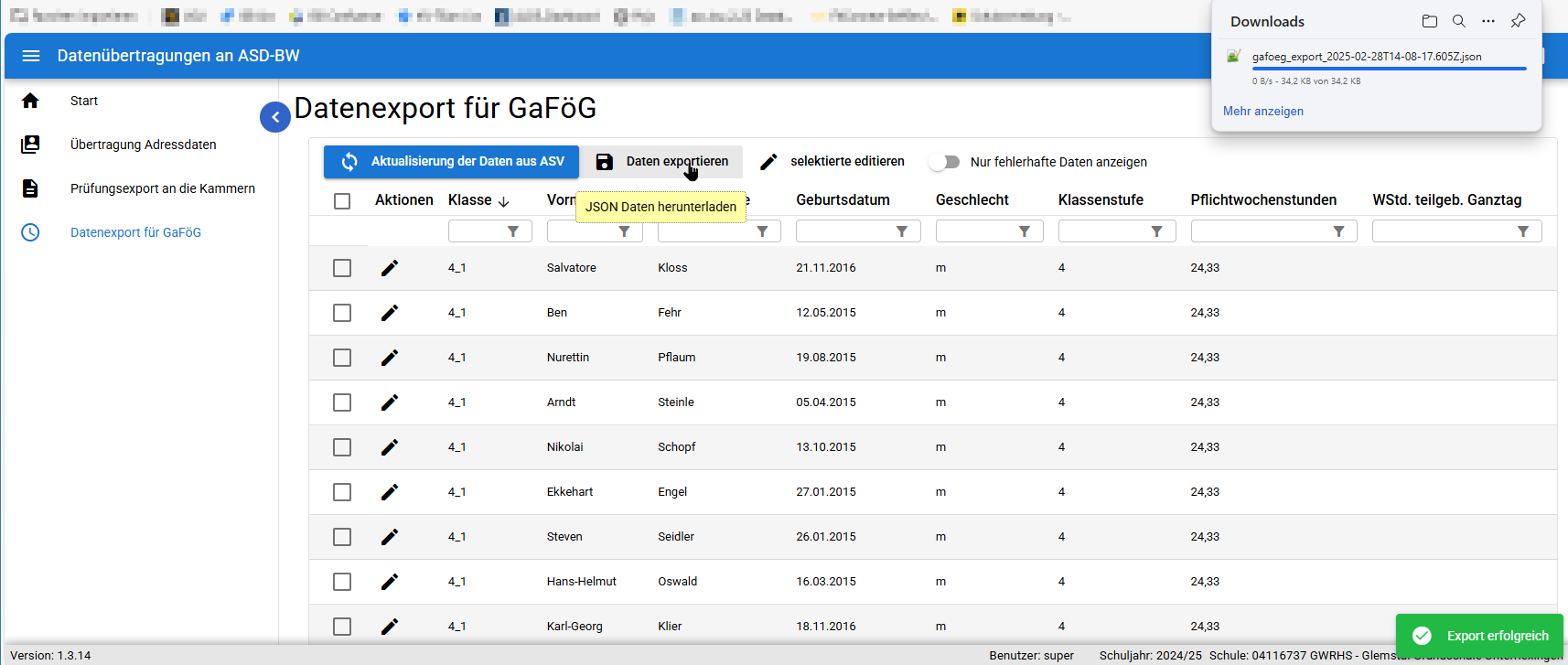Open the Klasse column filter
Screen dimensions: 1568x665
513,231
